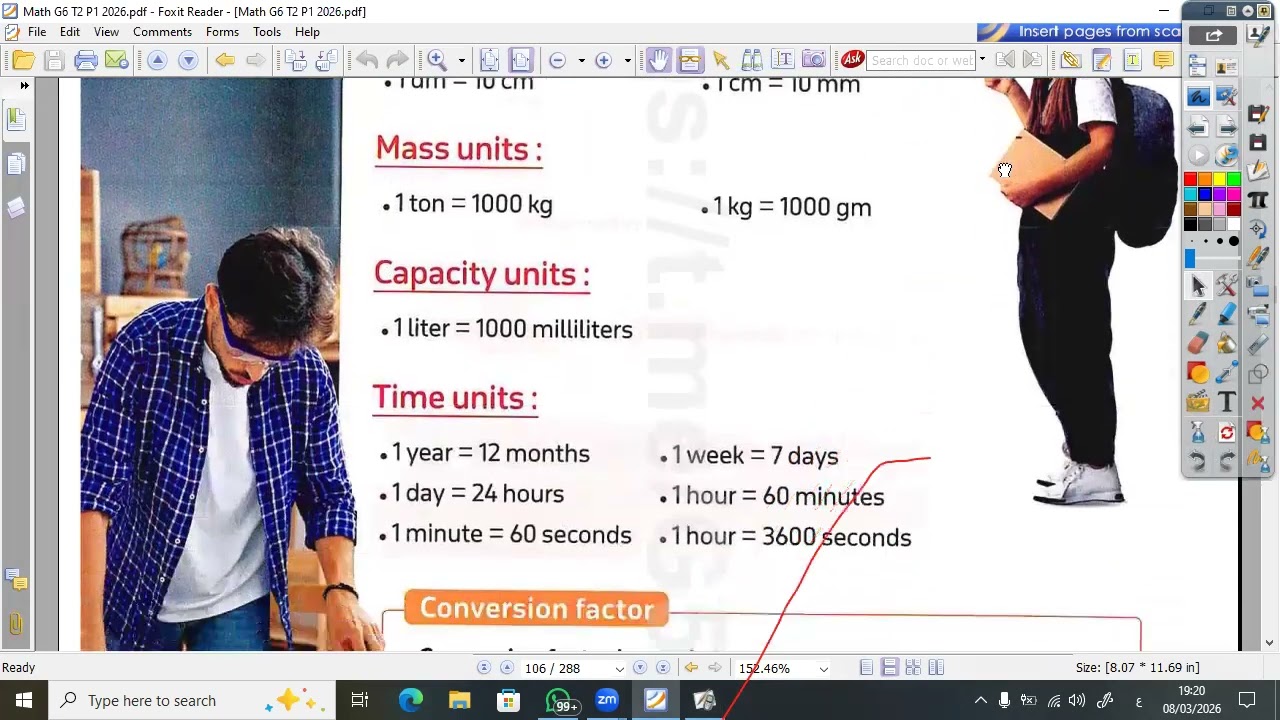This screenshot has height=720, width=1280.
Task: Open the Help menu
Action: coord(307,32)
